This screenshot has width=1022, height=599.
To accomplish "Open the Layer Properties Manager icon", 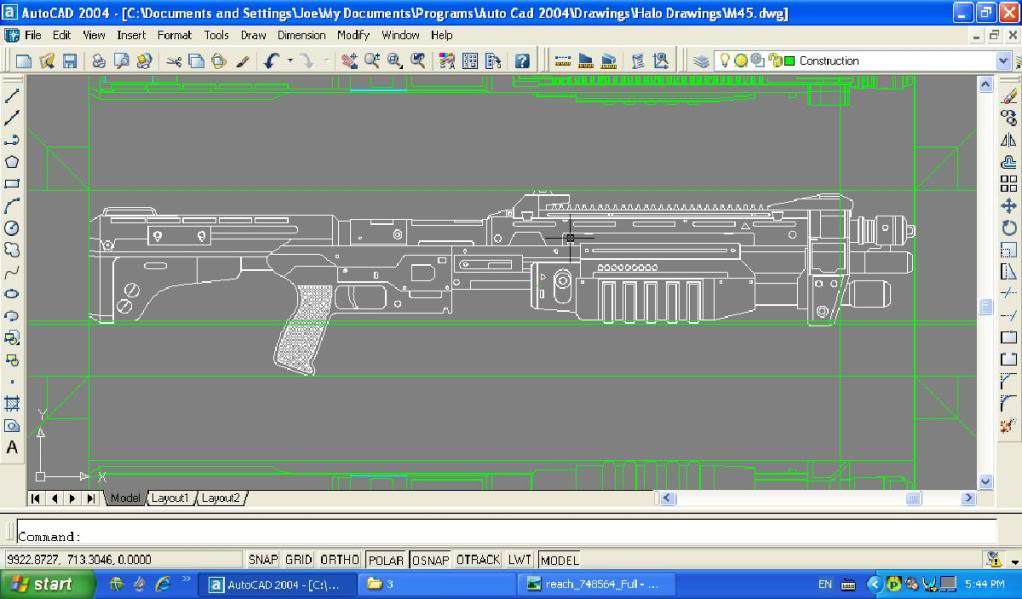I will tap(701, 61).
